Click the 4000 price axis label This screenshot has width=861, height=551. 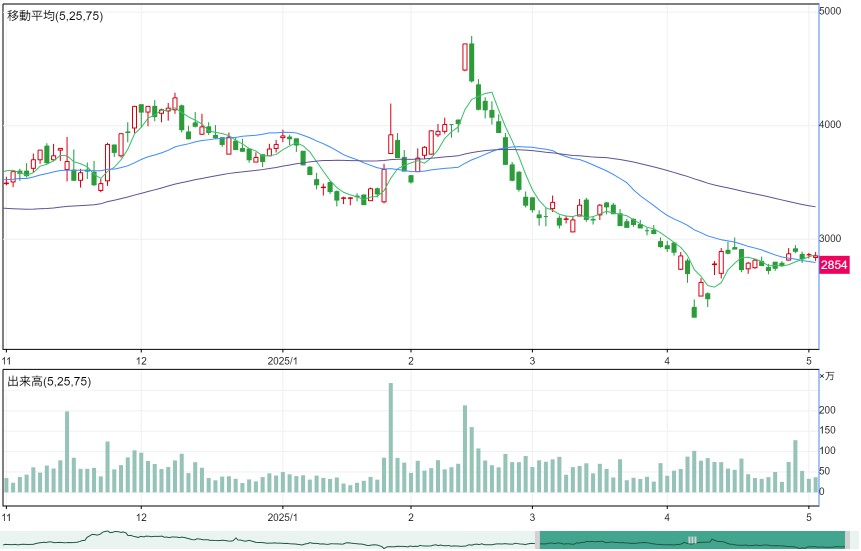830,125
